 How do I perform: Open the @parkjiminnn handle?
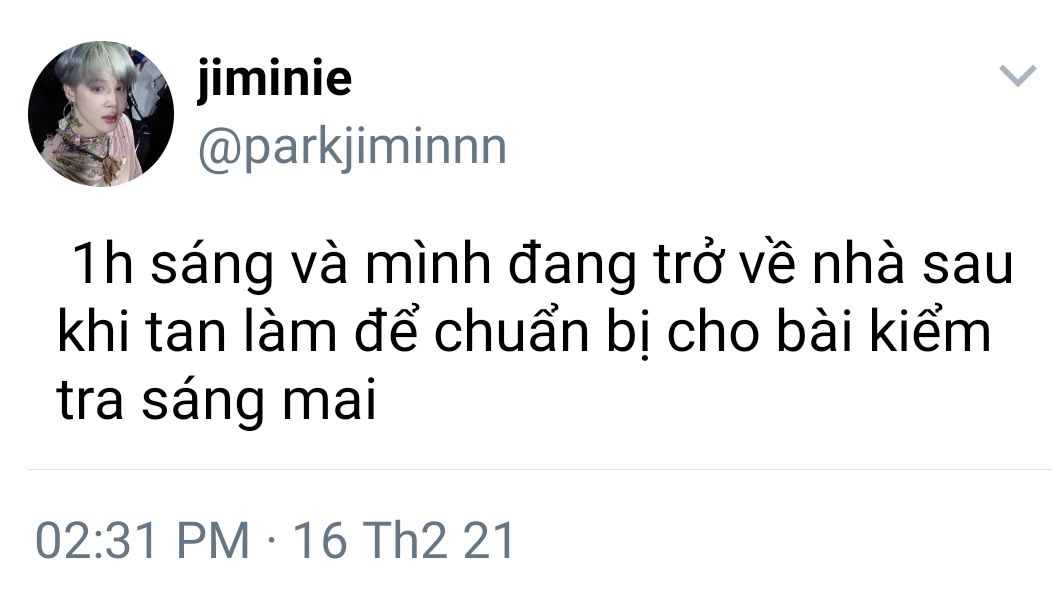pos(352,149)
